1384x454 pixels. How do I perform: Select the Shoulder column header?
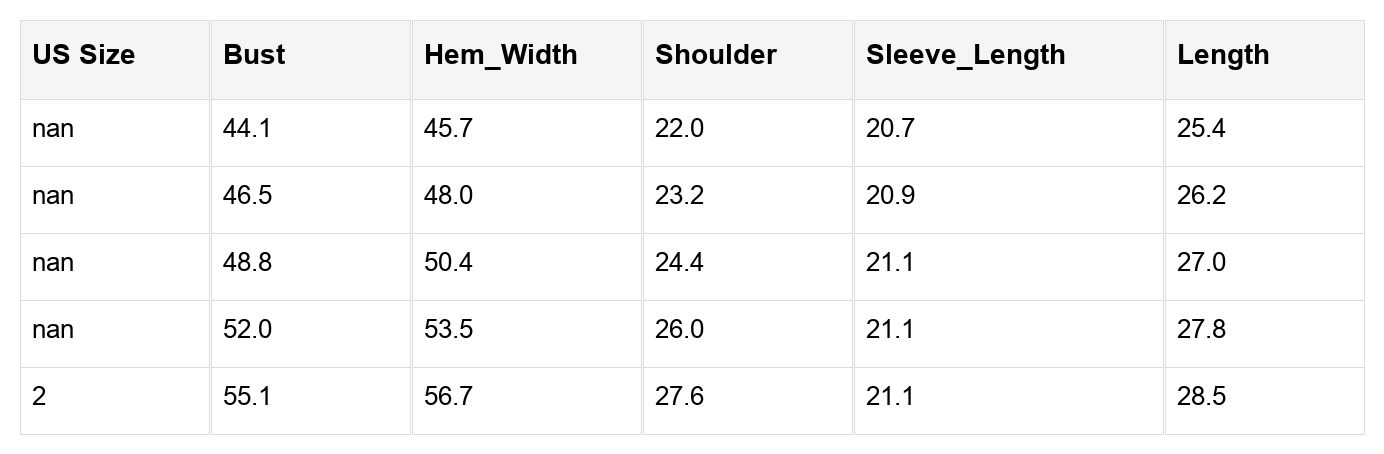click(715, 55)
